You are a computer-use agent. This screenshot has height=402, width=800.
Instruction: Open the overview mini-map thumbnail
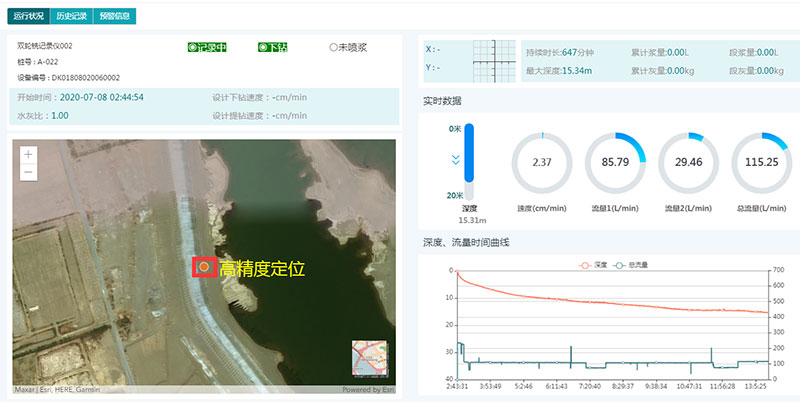point(369,358)
